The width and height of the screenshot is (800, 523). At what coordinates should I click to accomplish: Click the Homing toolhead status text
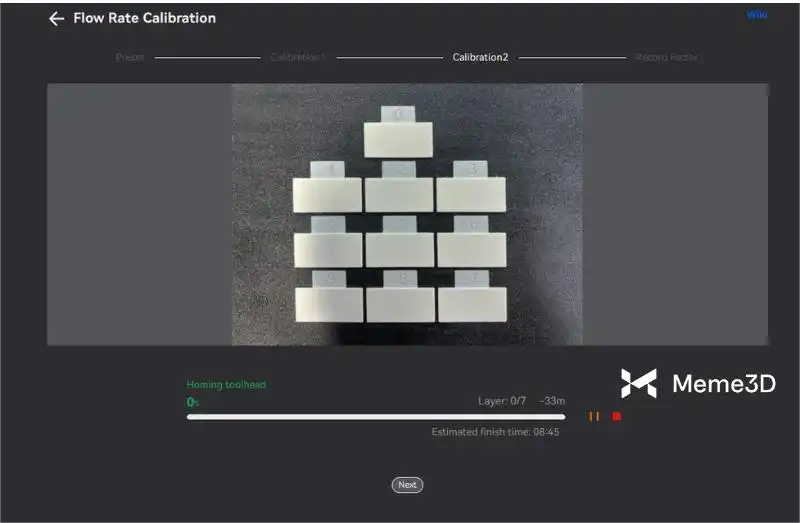(226, 385)
